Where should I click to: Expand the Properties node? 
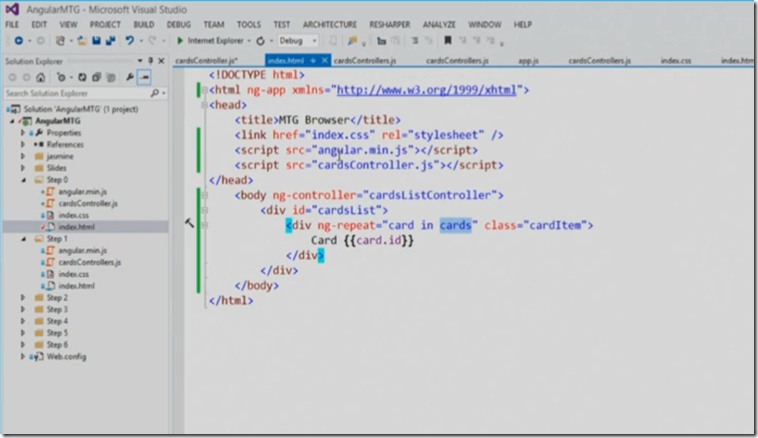click(x=23, y=132)
